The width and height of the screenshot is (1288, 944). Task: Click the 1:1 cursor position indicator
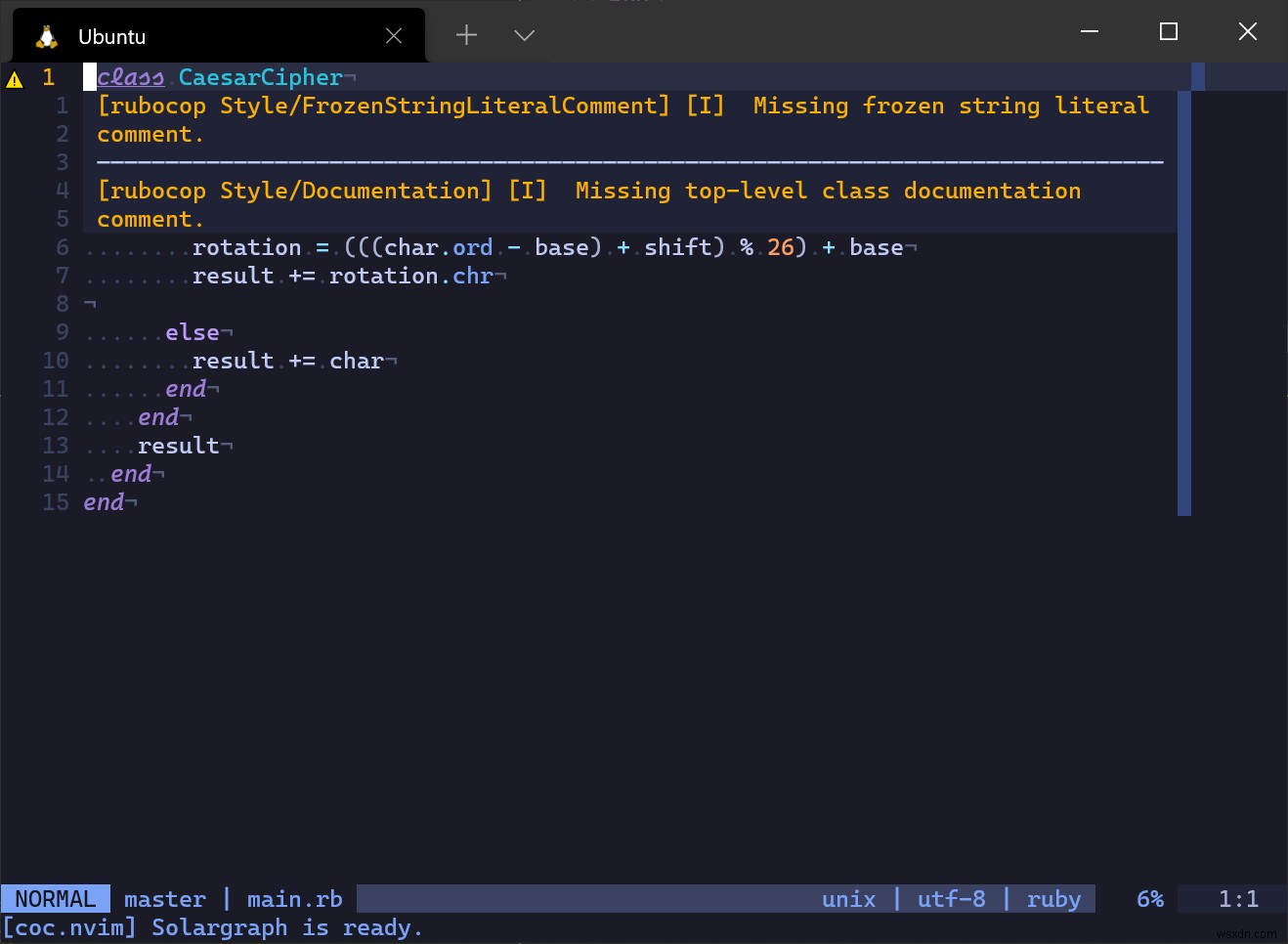(x=1238, y=898)
